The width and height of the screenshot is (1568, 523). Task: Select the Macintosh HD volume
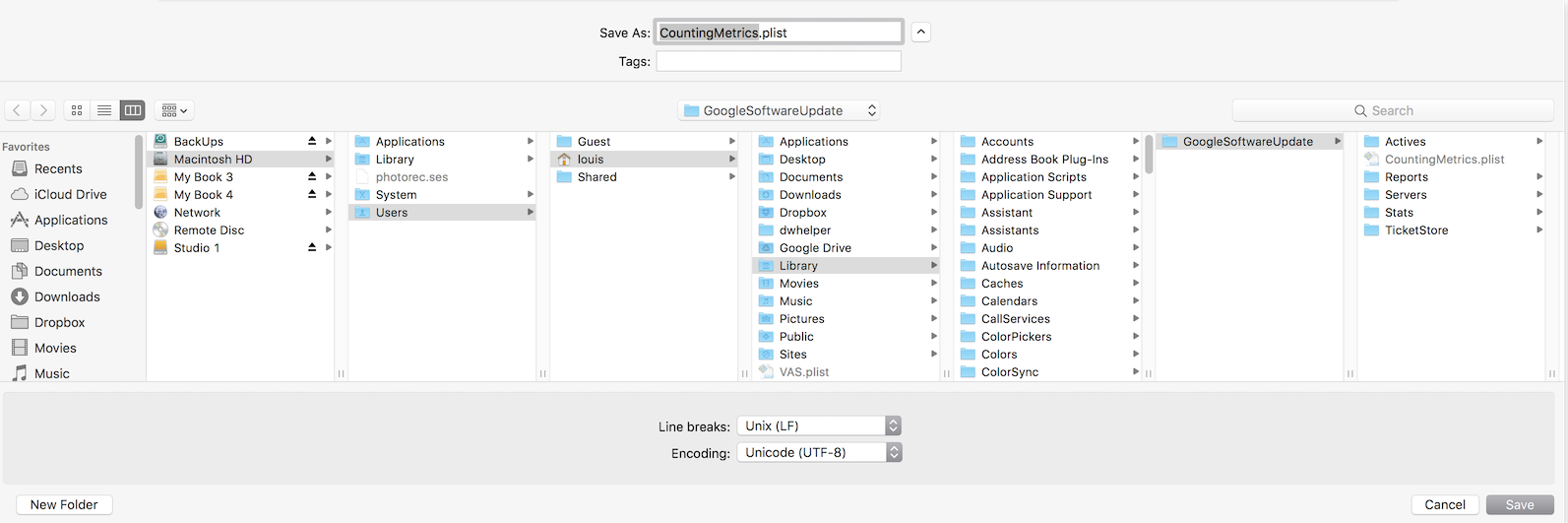(x=241, y=159)
